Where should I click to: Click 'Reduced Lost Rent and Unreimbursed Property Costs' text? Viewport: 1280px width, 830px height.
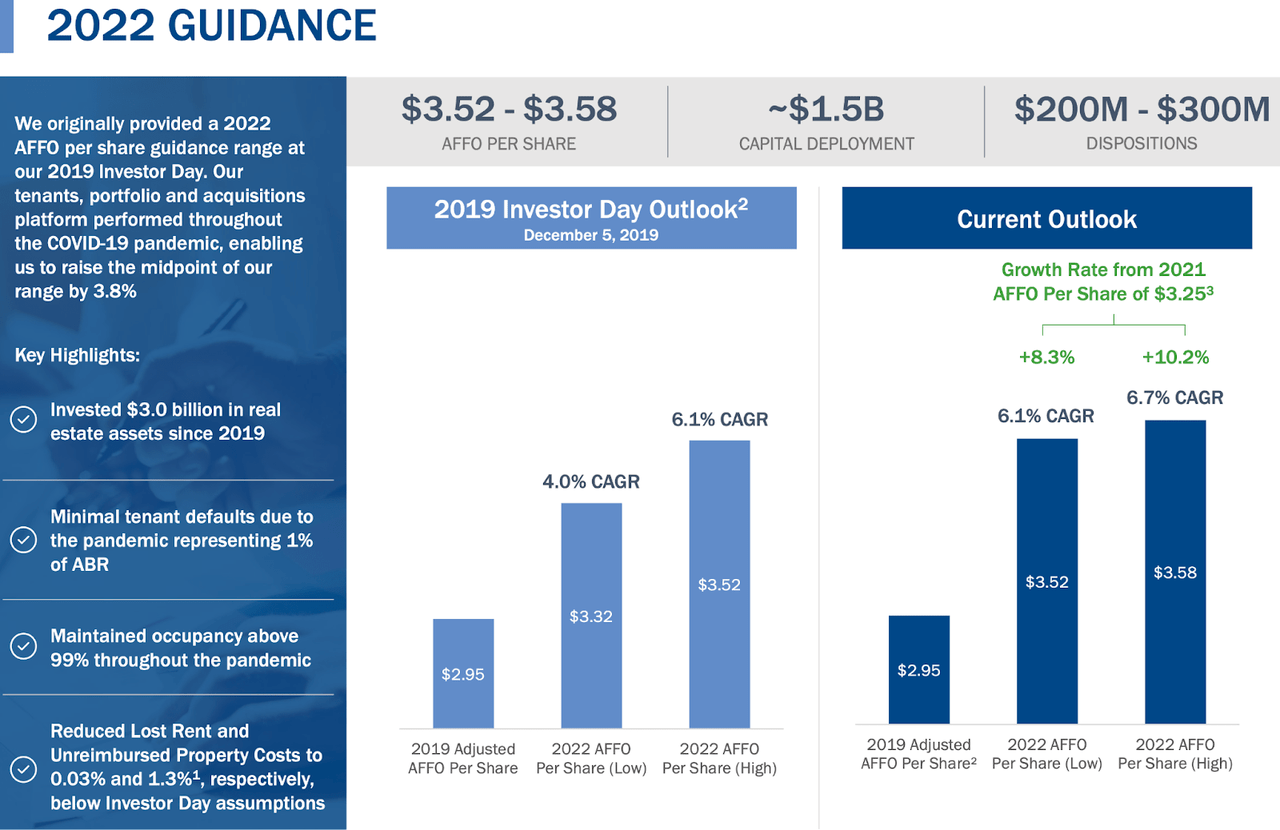pos(188,767)
